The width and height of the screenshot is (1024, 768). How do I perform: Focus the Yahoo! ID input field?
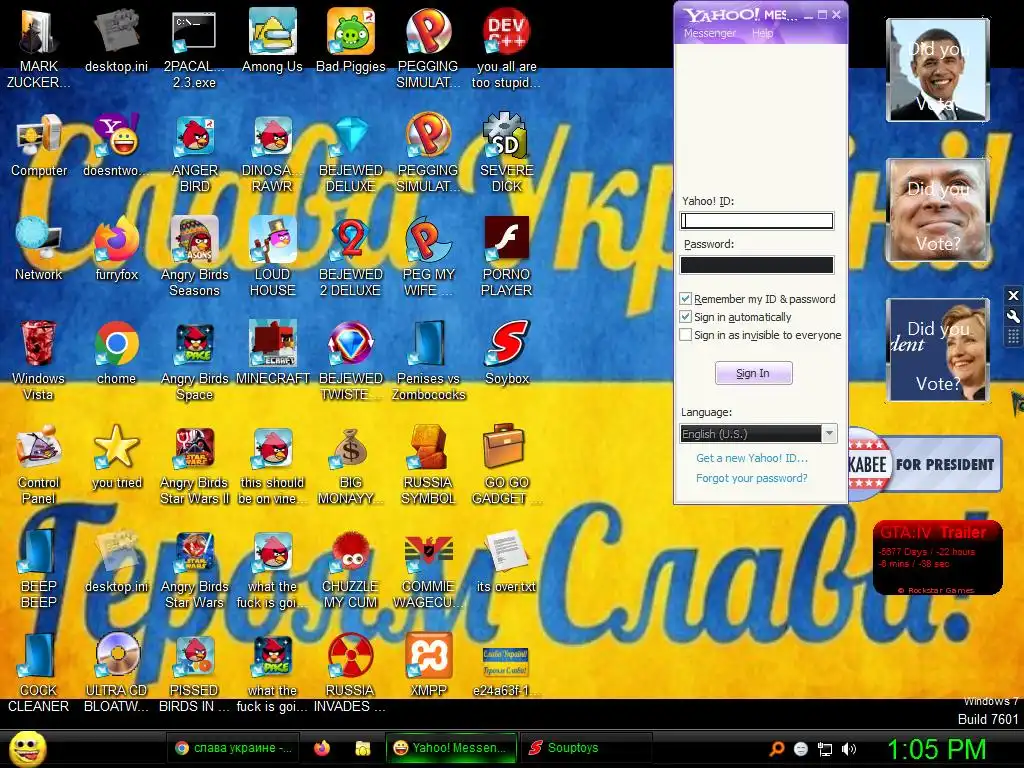(757, 221)
